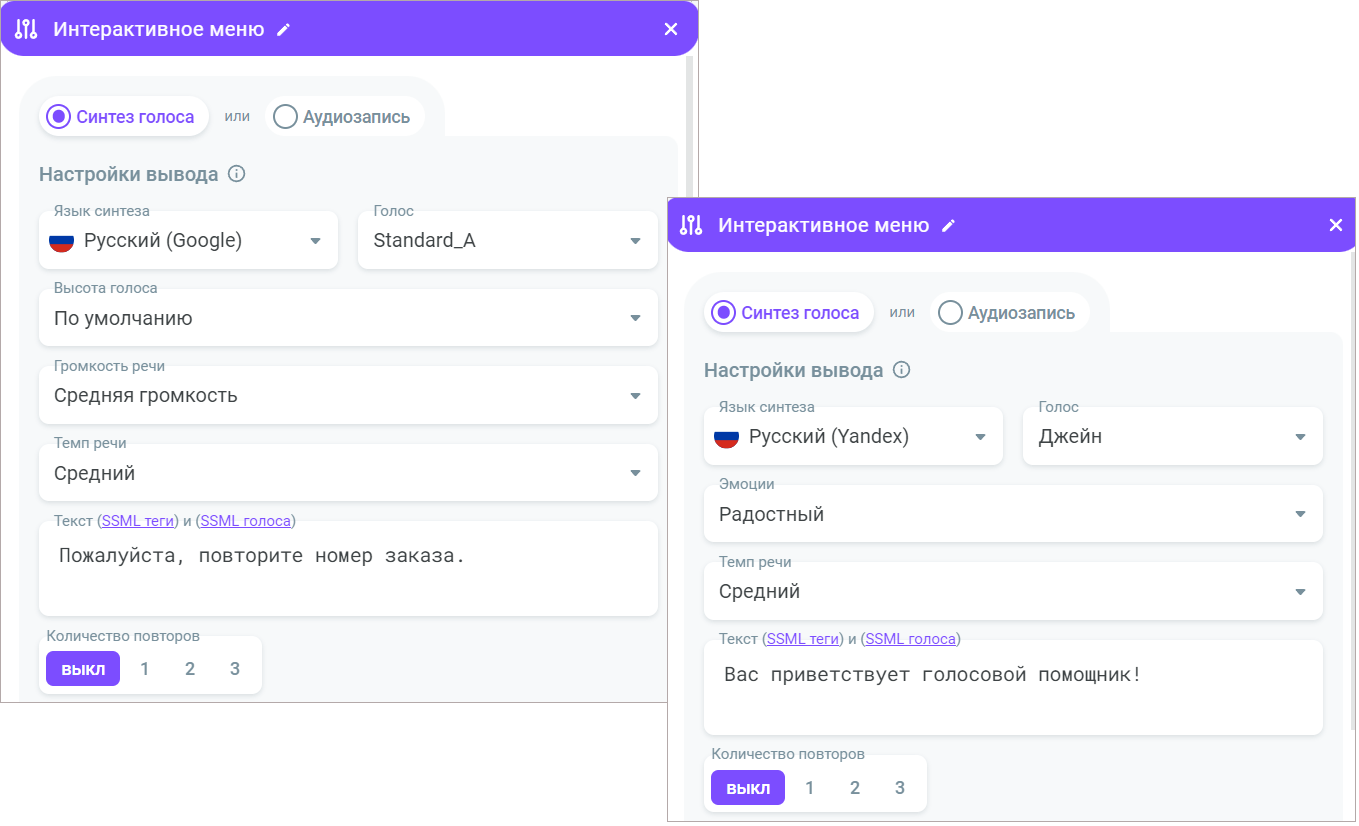
Task: Set repeat count 3 in Yandex panel
Action: [900, 788]
